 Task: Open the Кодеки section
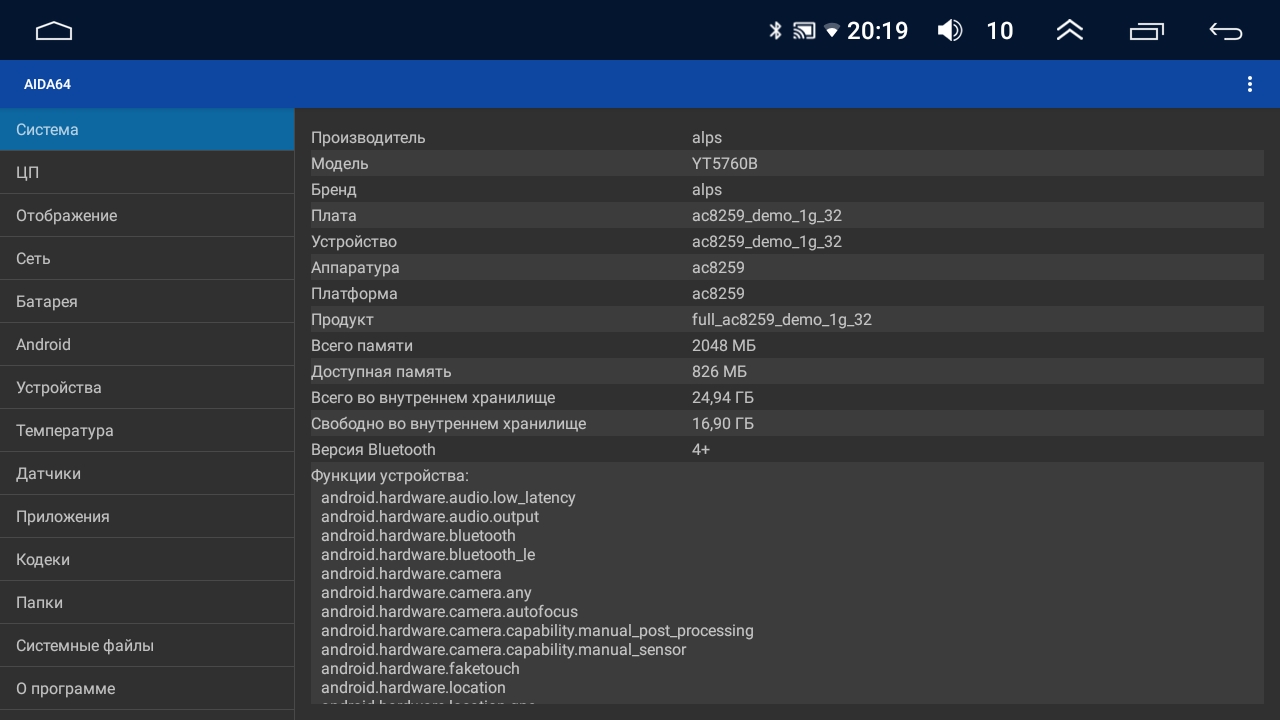point(147,559)
